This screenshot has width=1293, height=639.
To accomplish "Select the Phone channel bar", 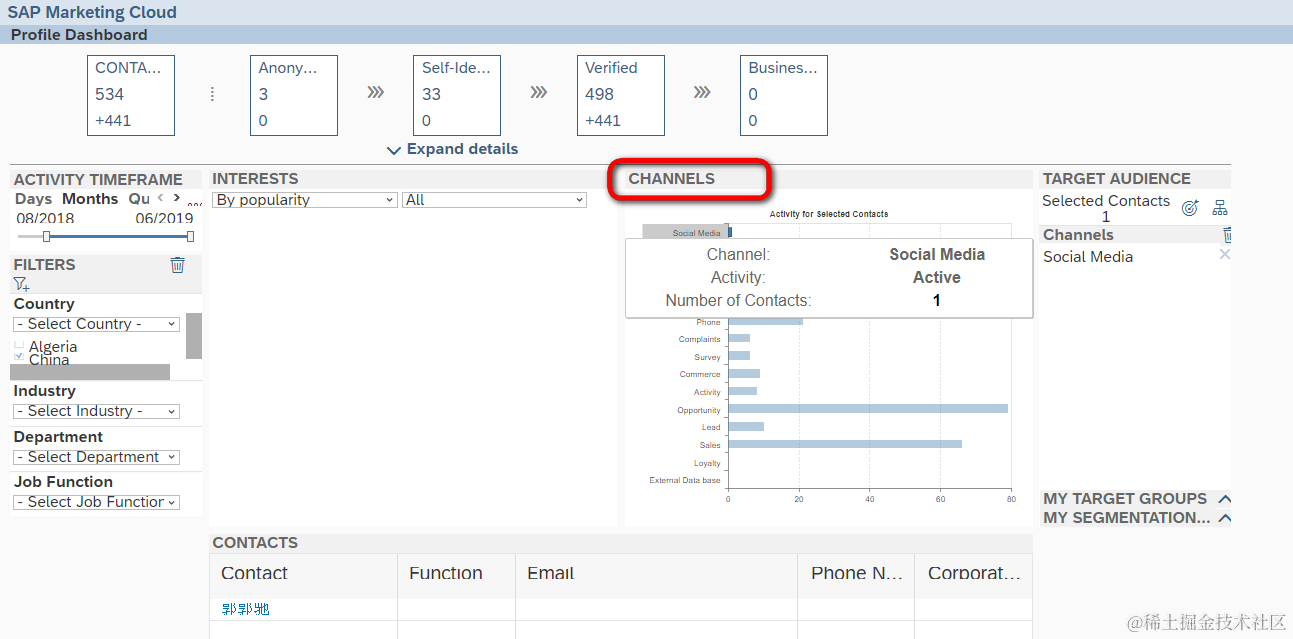I will coord(765,322).
